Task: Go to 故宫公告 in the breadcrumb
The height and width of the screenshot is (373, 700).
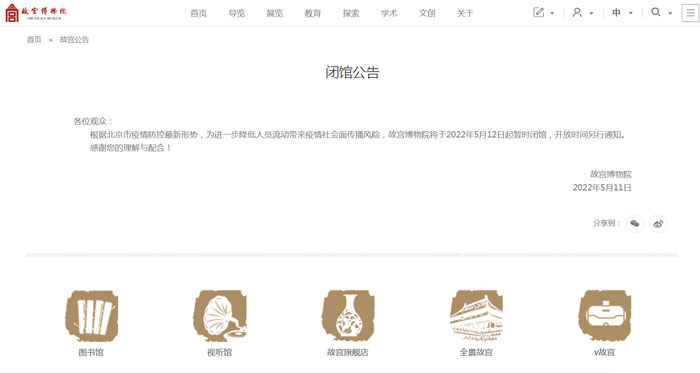Action: 74,40
